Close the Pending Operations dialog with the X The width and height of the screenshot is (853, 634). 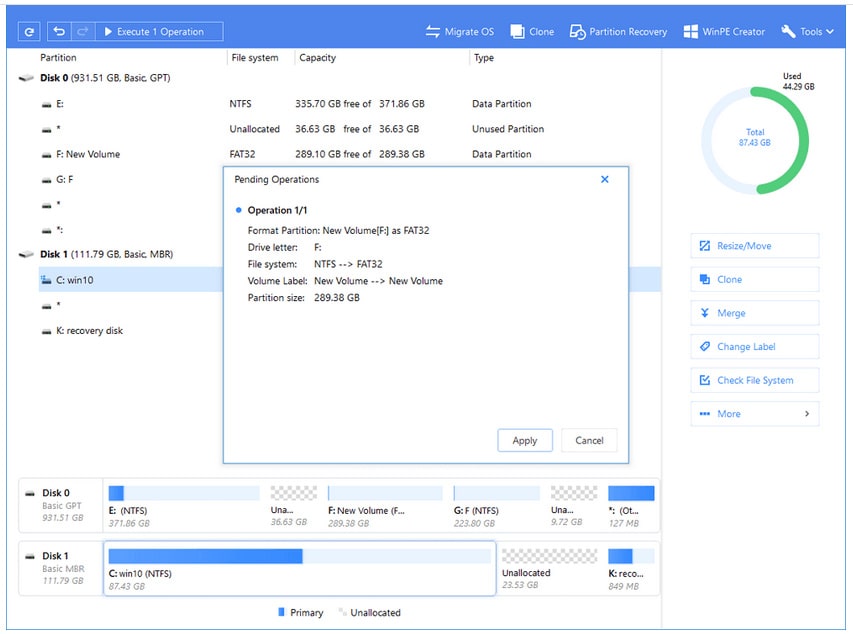click(604, 179)
